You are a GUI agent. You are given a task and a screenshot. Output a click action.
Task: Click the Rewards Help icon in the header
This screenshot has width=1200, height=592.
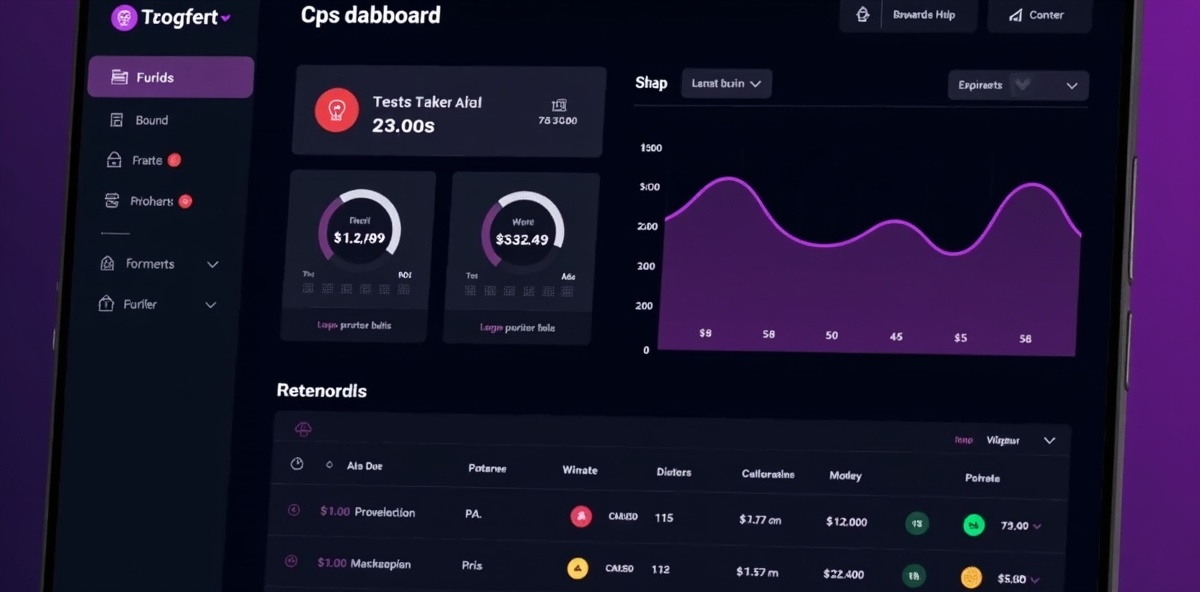pos(862,15)
